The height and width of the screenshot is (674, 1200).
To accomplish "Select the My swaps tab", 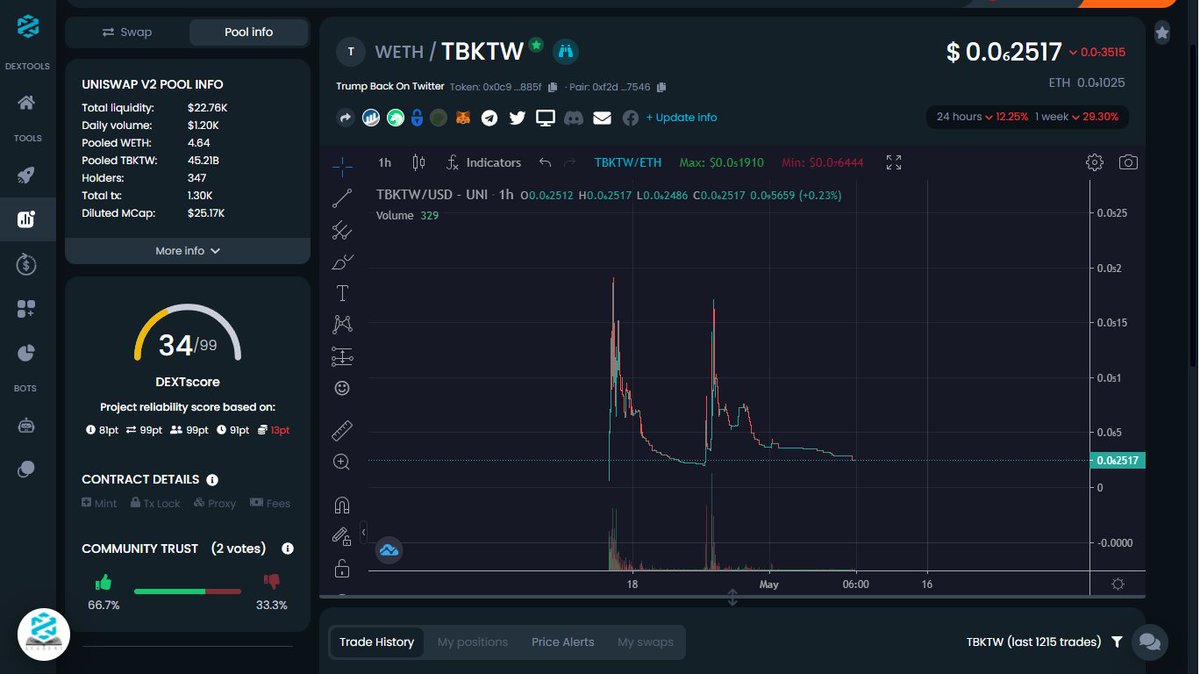I will pos(646,642).
